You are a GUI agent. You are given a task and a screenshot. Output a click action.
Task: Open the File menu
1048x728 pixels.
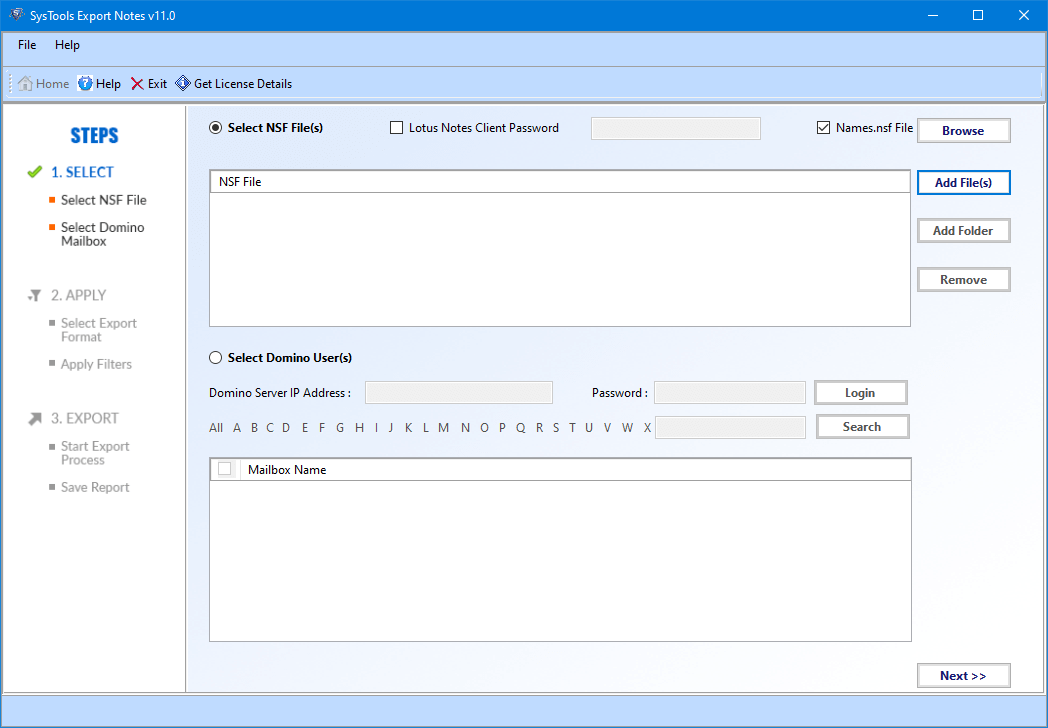click(x=27, y=45)
